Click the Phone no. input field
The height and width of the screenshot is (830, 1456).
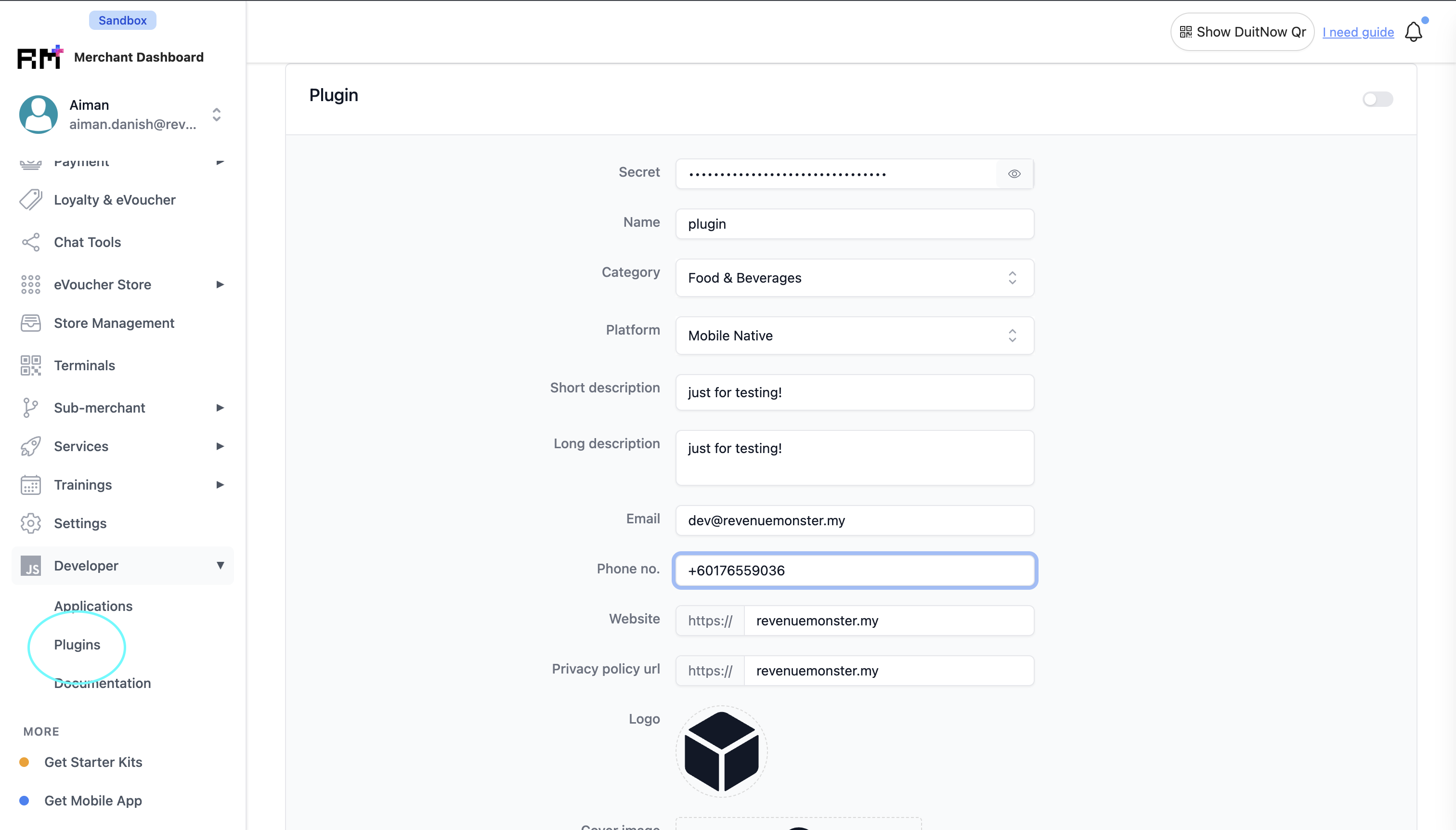tap(855, 571)
